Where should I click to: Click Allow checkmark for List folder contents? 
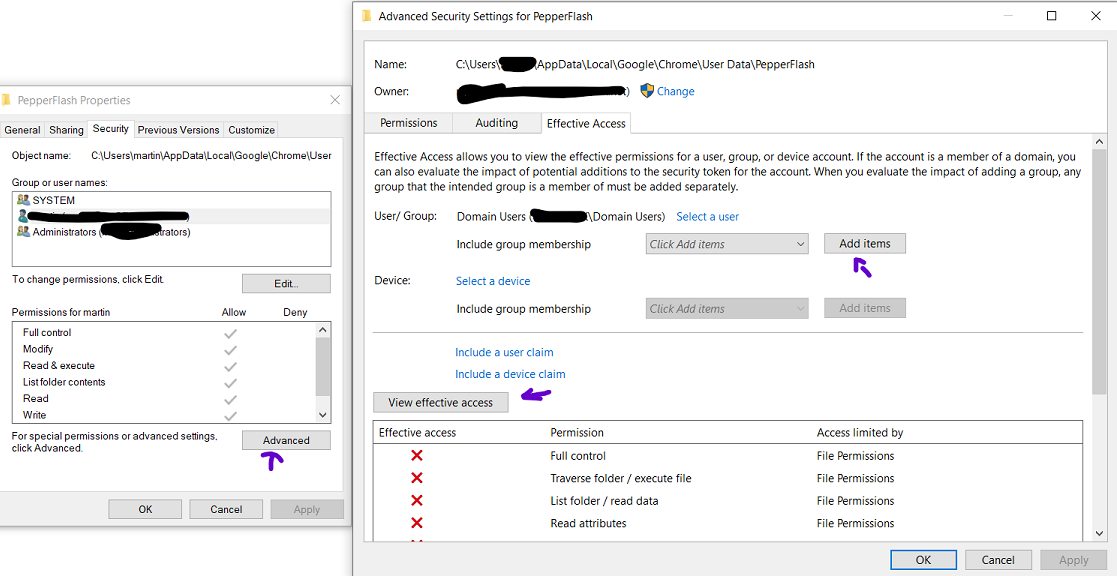point(230,382)
